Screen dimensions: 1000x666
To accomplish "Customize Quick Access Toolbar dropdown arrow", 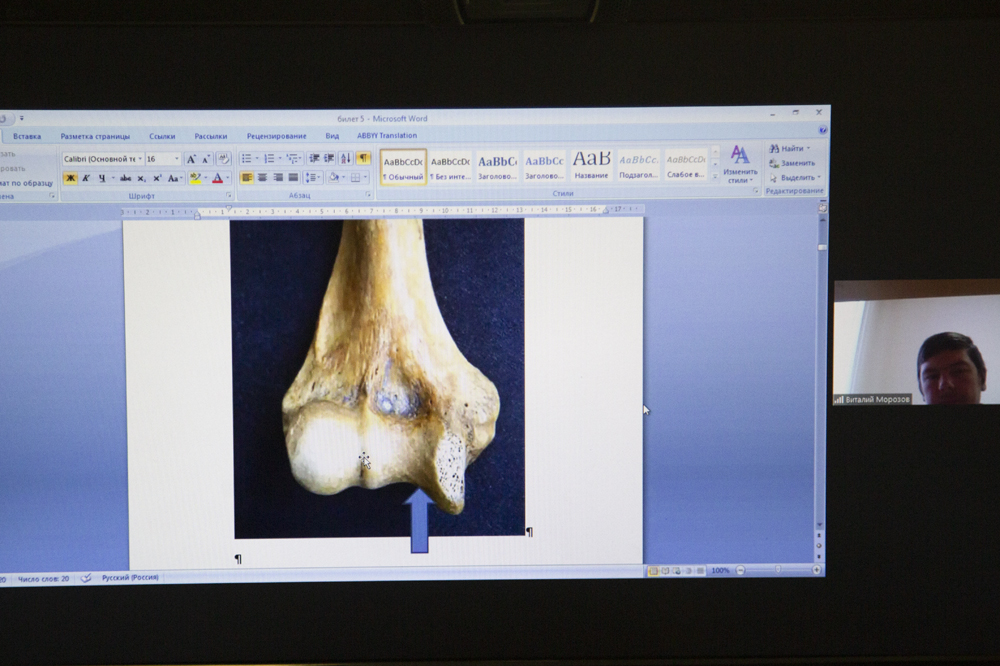I will coord(21,118).
